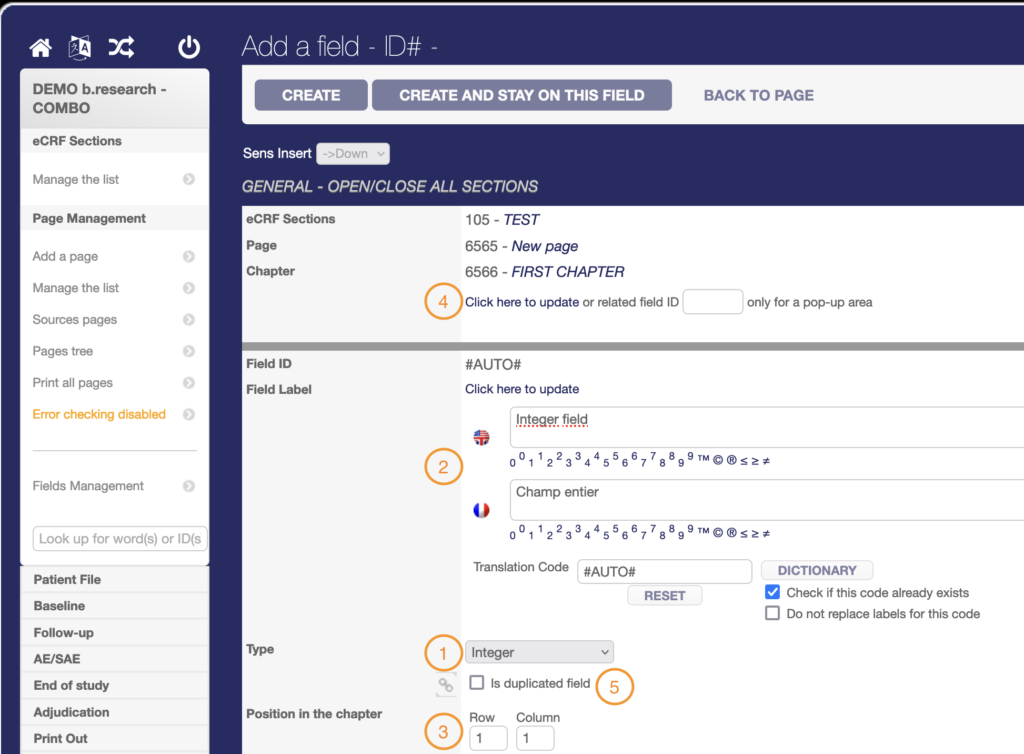The height and width of the screenshot is (754, 1024).
Task: Click BACK TO PAGE link
Action: [x=758, y=95]
